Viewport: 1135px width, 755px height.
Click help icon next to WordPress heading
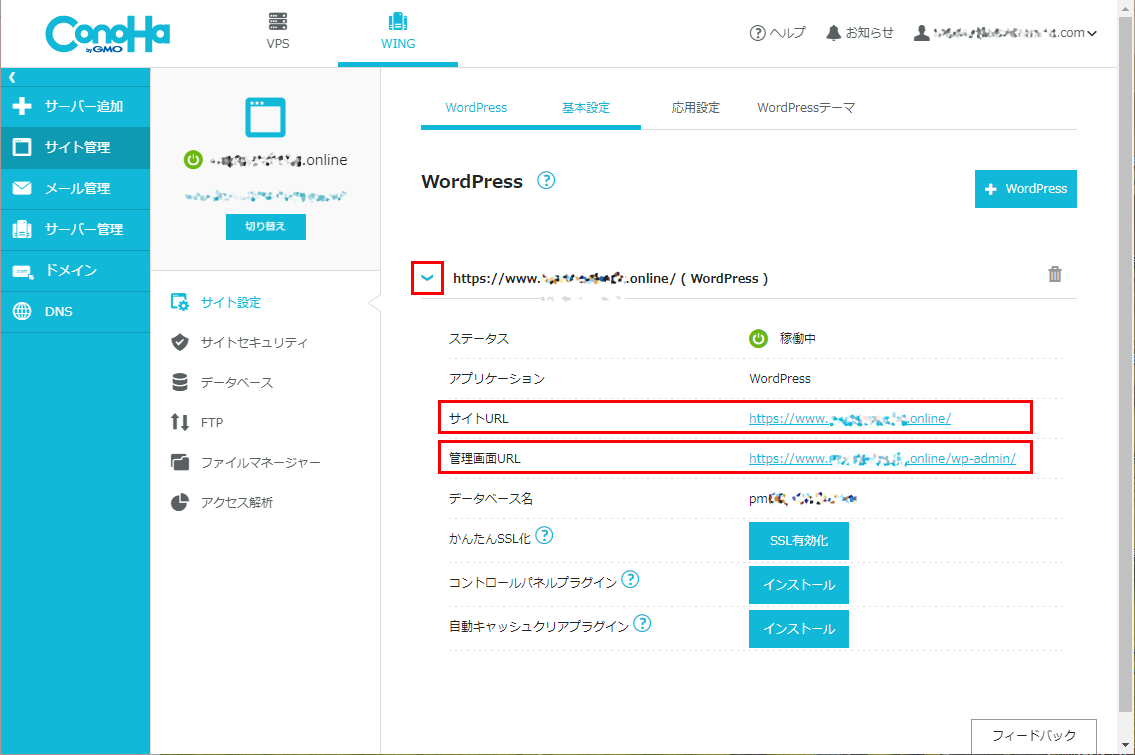[x=546, y=180]
